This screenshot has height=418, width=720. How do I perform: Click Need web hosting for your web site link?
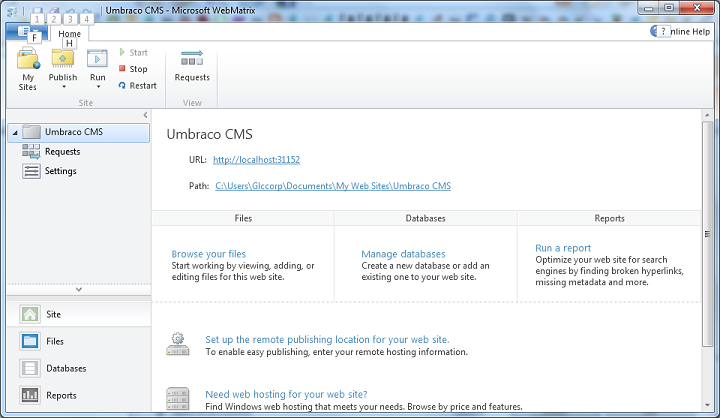coord(286,394)
